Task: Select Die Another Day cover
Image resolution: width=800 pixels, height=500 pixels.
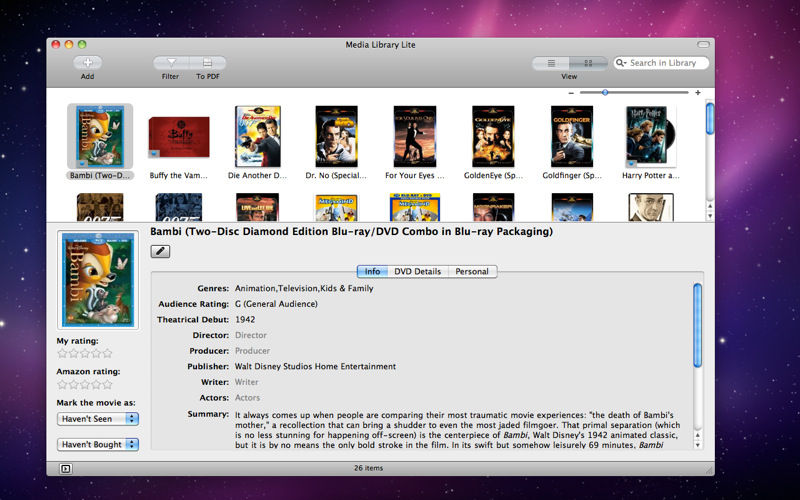Action: [x=258, y=136]
